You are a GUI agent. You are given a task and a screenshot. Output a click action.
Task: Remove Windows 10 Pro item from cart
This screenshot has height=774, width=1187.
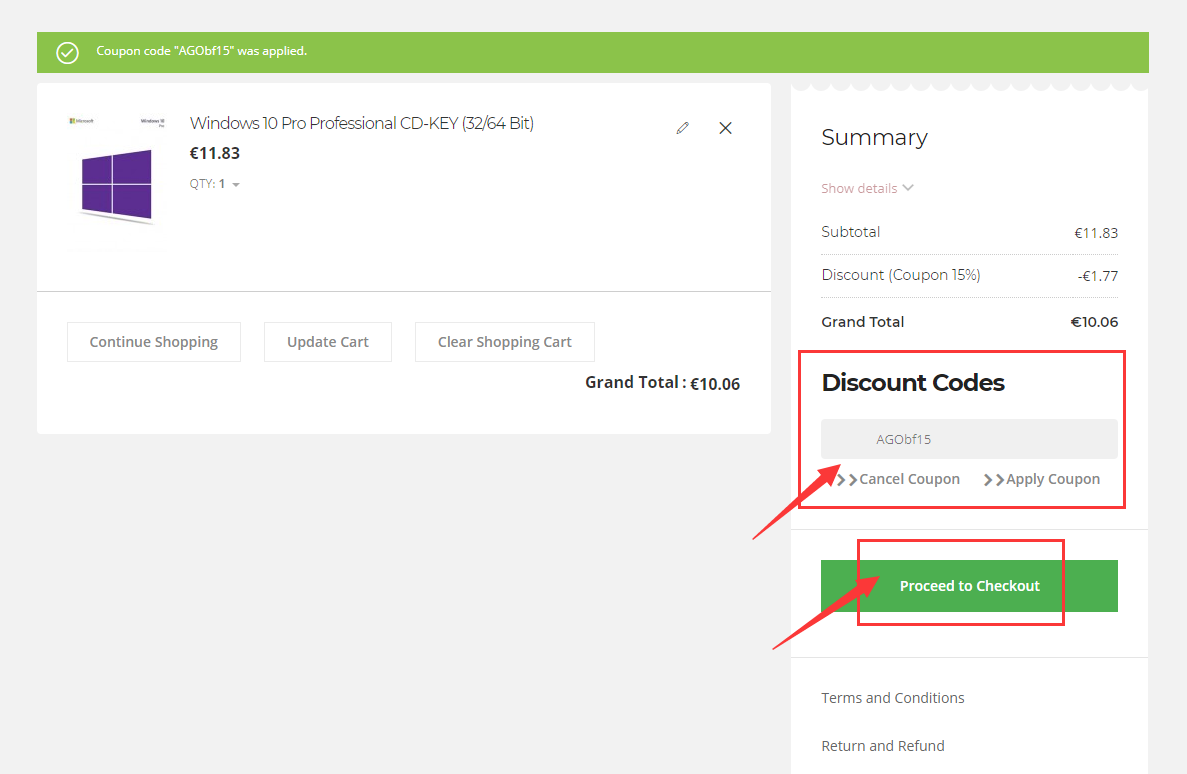pos(725,128)
